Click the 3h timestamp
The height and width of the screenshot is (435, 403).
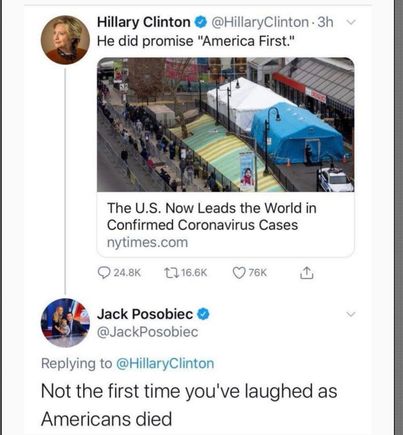click(x=325, y=22)
